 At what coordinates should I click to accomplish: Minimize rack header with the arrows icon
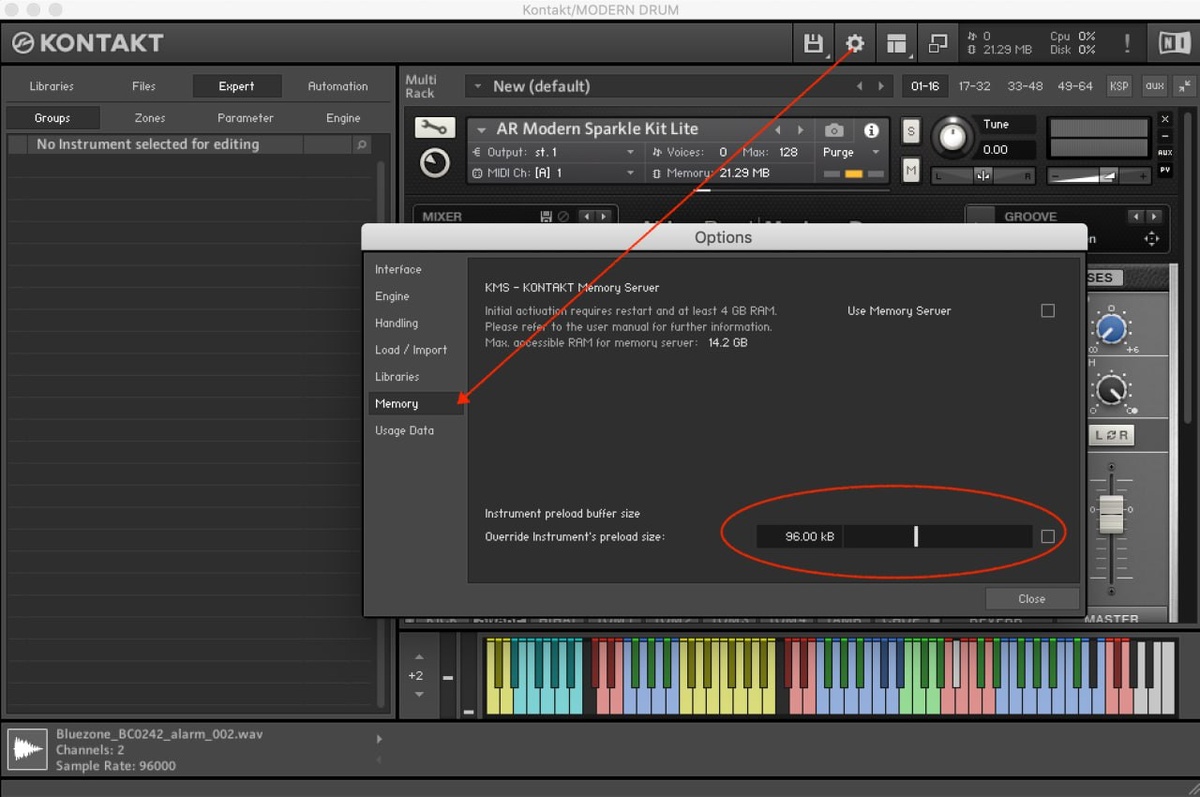point(1186,86)
